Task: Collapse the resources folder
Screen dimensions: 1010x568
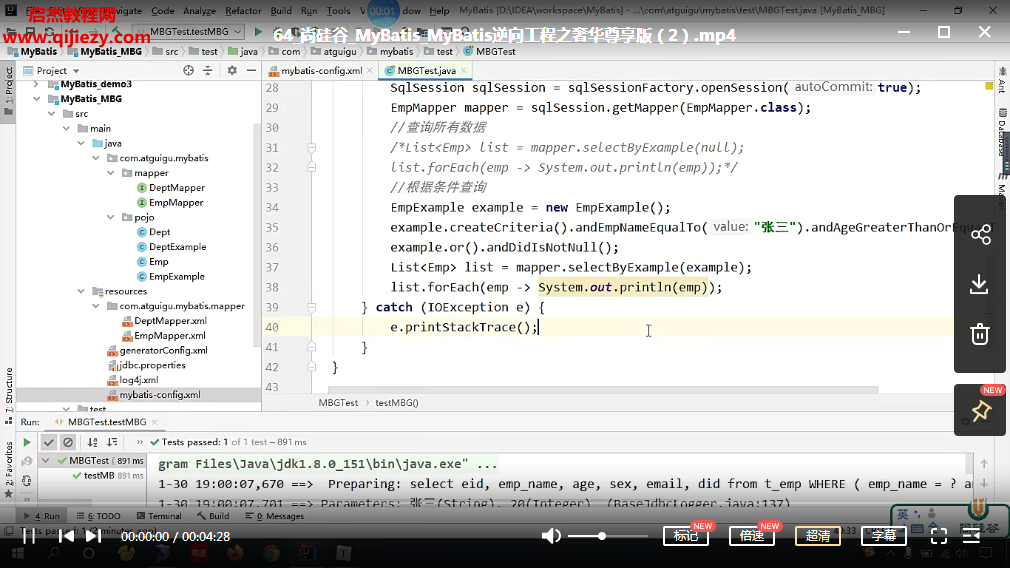Action: [81, 291]
